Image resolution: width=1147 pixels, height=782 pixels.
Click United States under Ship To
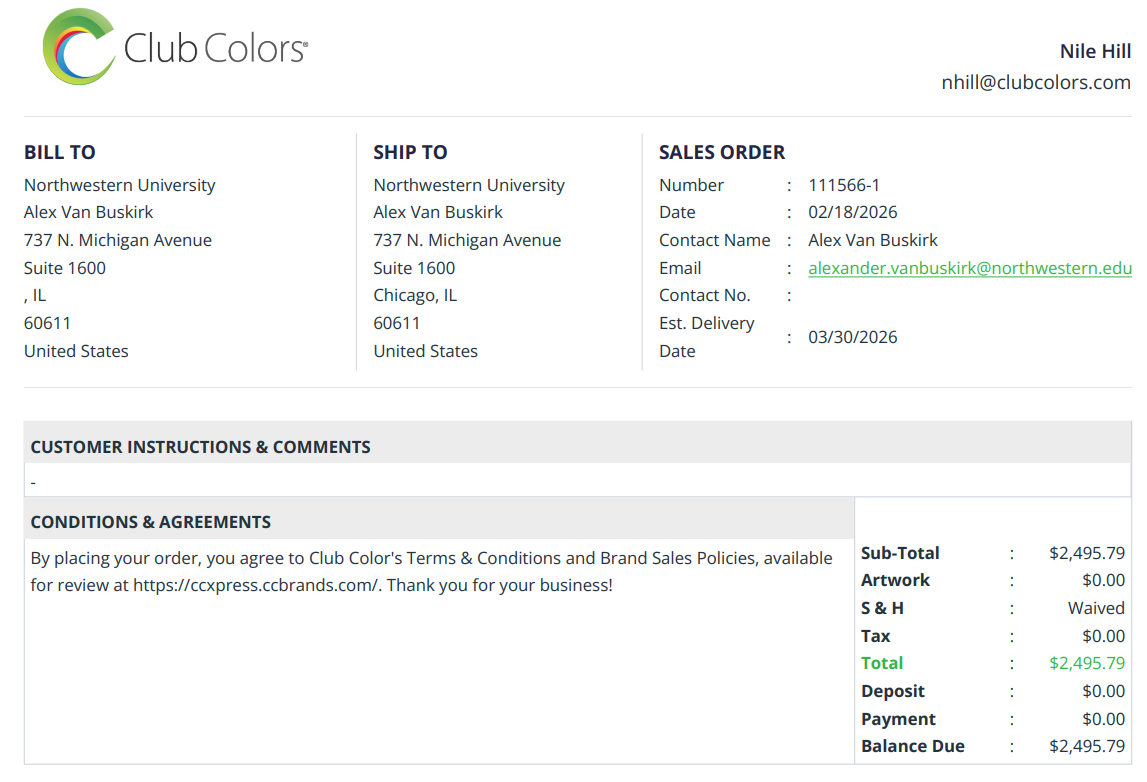coord(426,351)
